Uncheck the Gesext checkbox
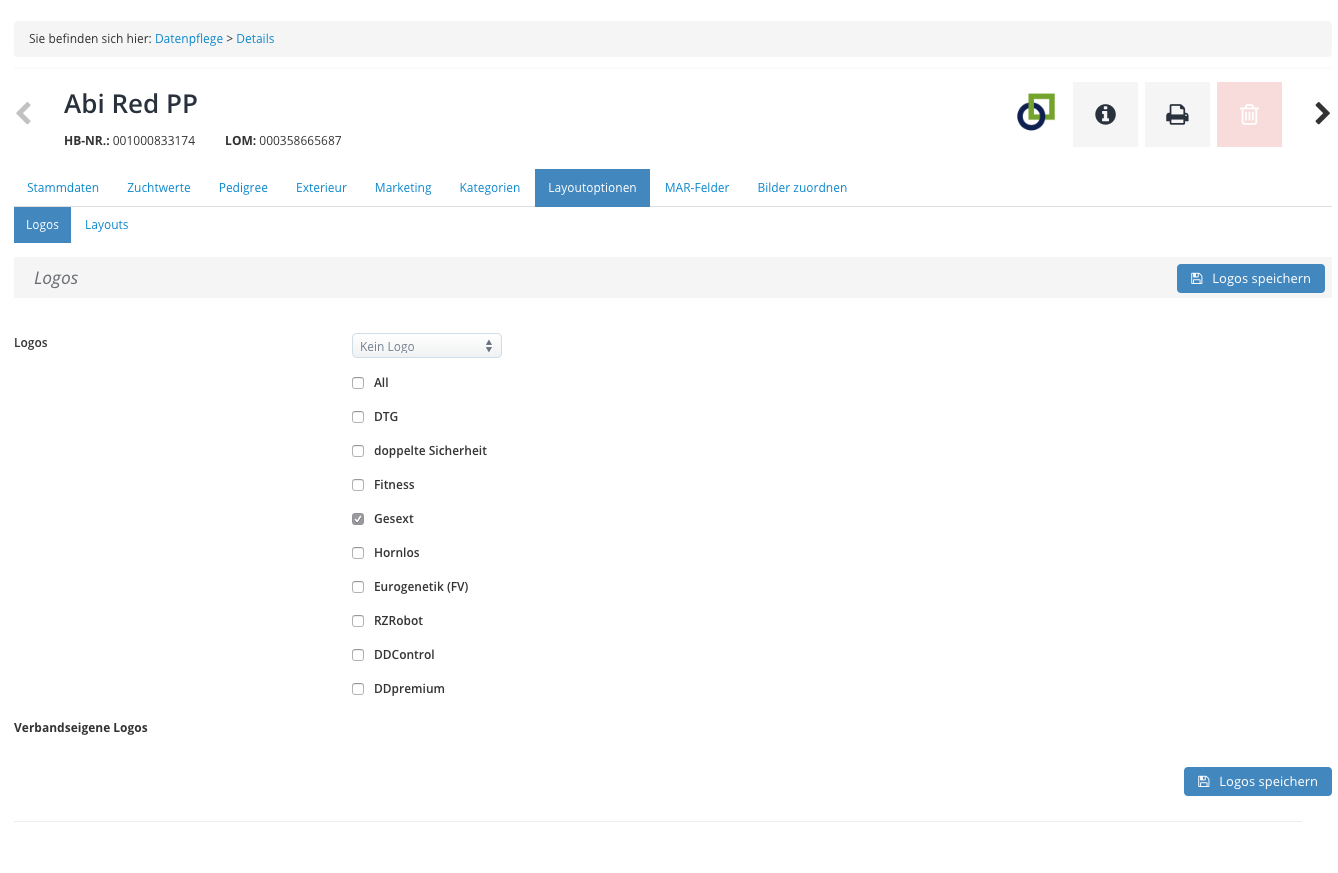1338x873 pixels. pyautogui.click(x=358, y=519)
